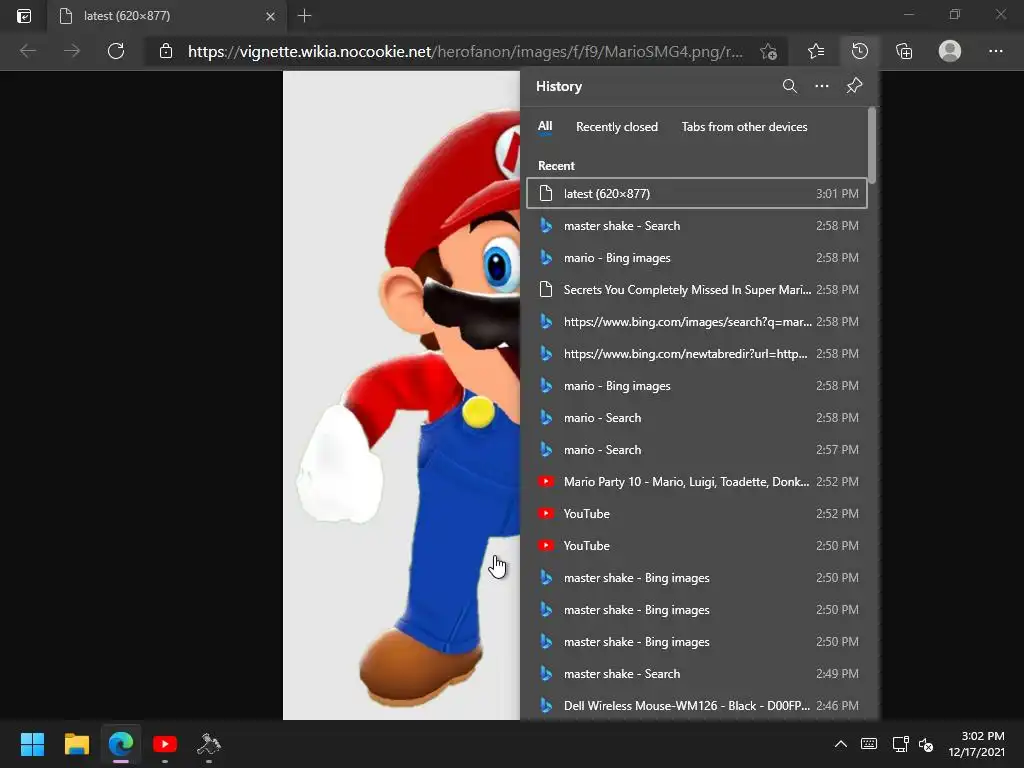1024x768 pixels.
Task: Open master shake - Search at 2:49 PM
Action: pos(697,673)
